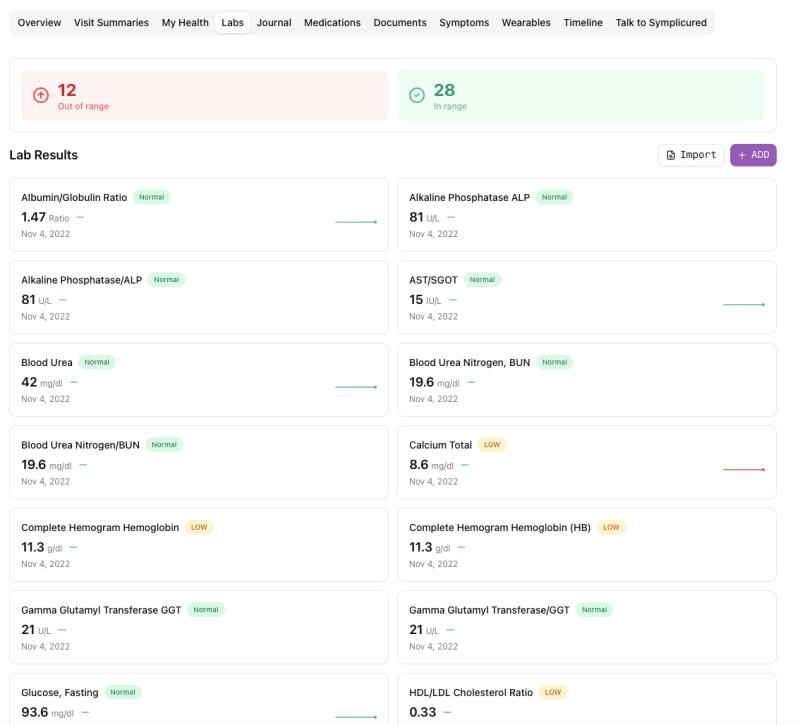Click the Import button
Screen dimensions: 800x725
[x=691, y=155]
